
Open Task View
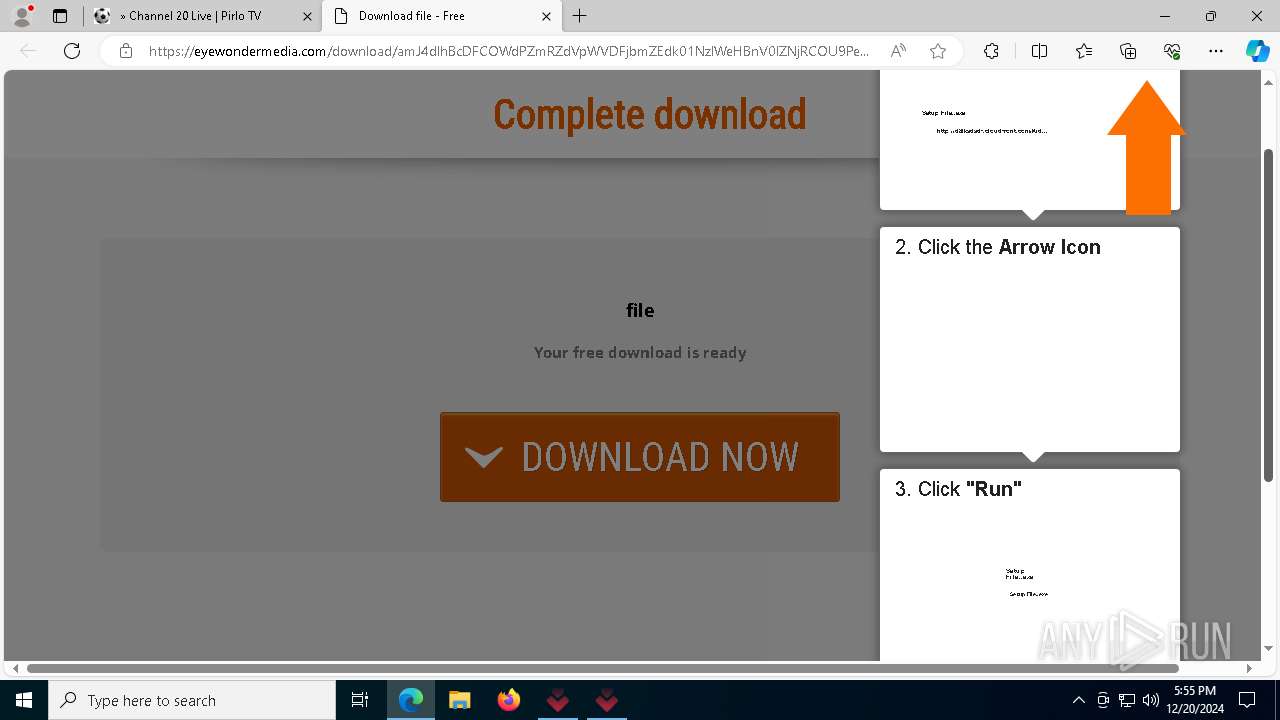point(360,700)
